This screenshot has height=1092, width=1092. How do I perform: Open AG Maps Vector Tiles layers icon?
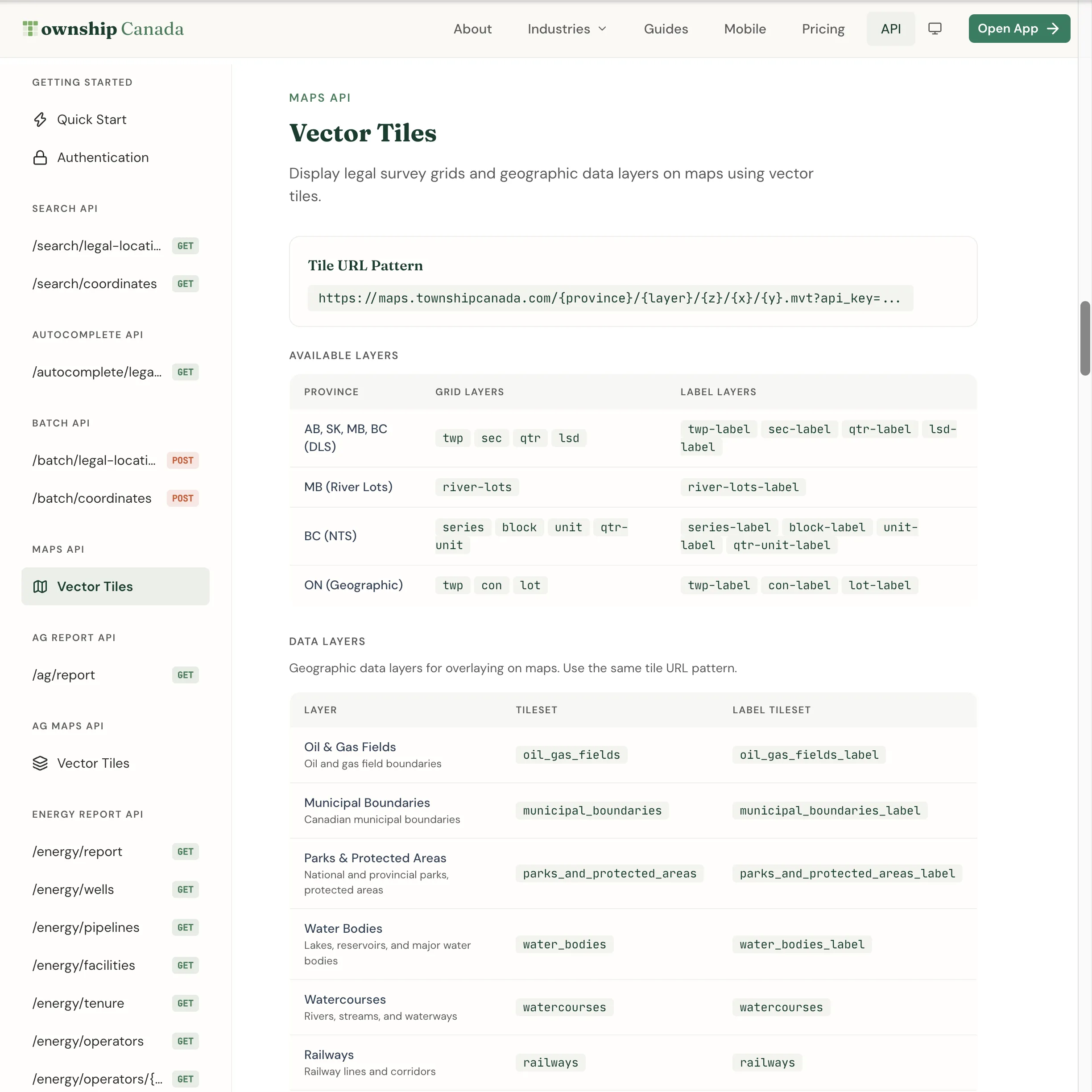[40, 763]
